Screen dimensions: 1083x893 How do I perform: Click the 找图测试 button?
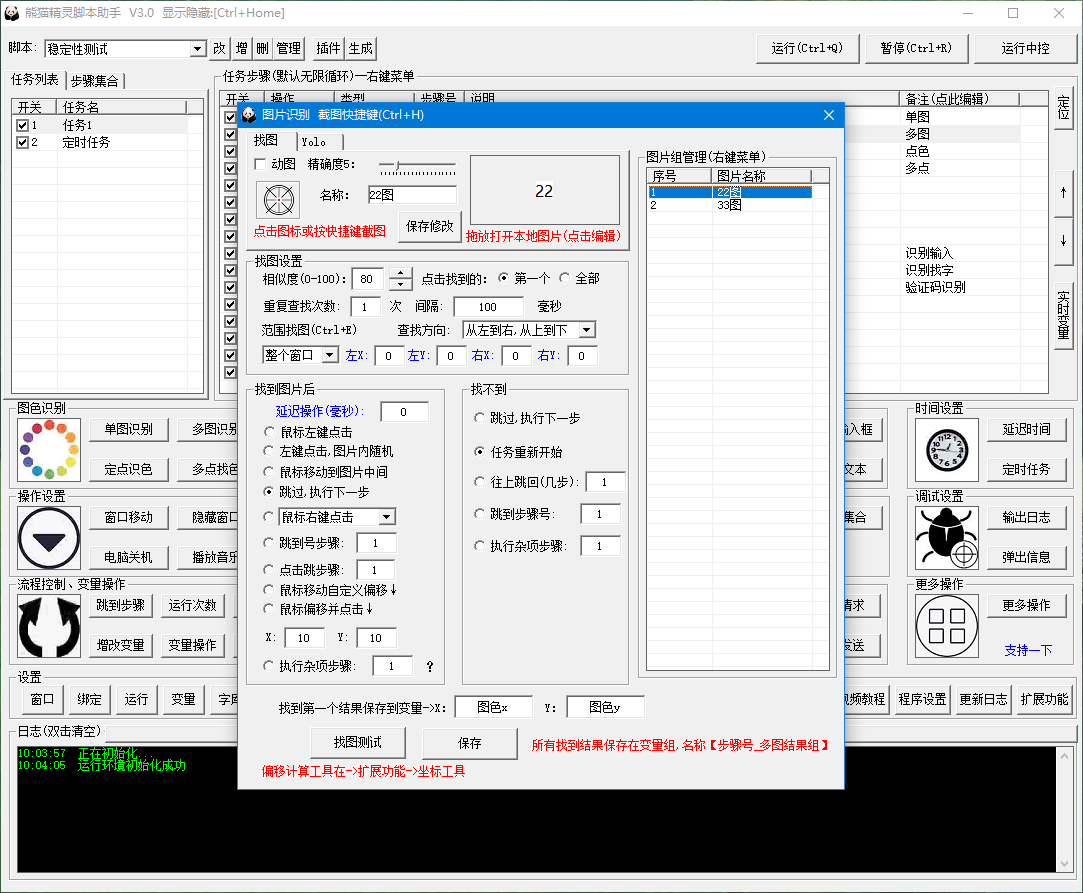358,743
